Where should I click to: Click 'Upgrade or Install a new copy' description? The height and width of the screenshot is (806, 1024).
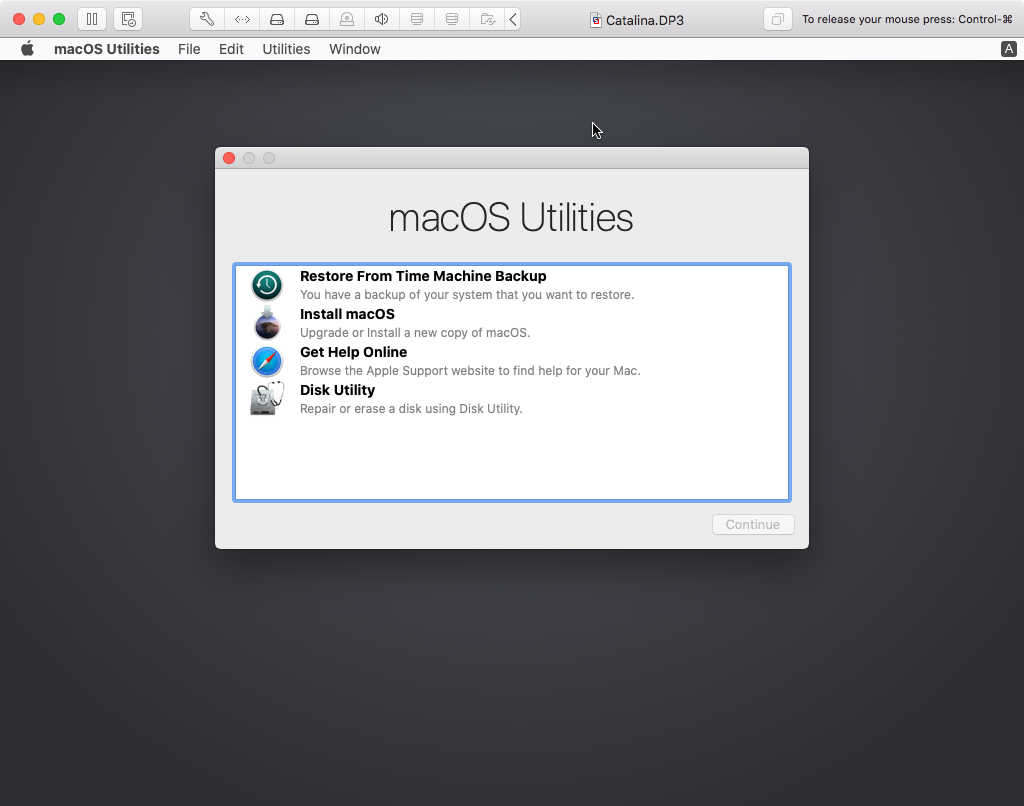415,332
